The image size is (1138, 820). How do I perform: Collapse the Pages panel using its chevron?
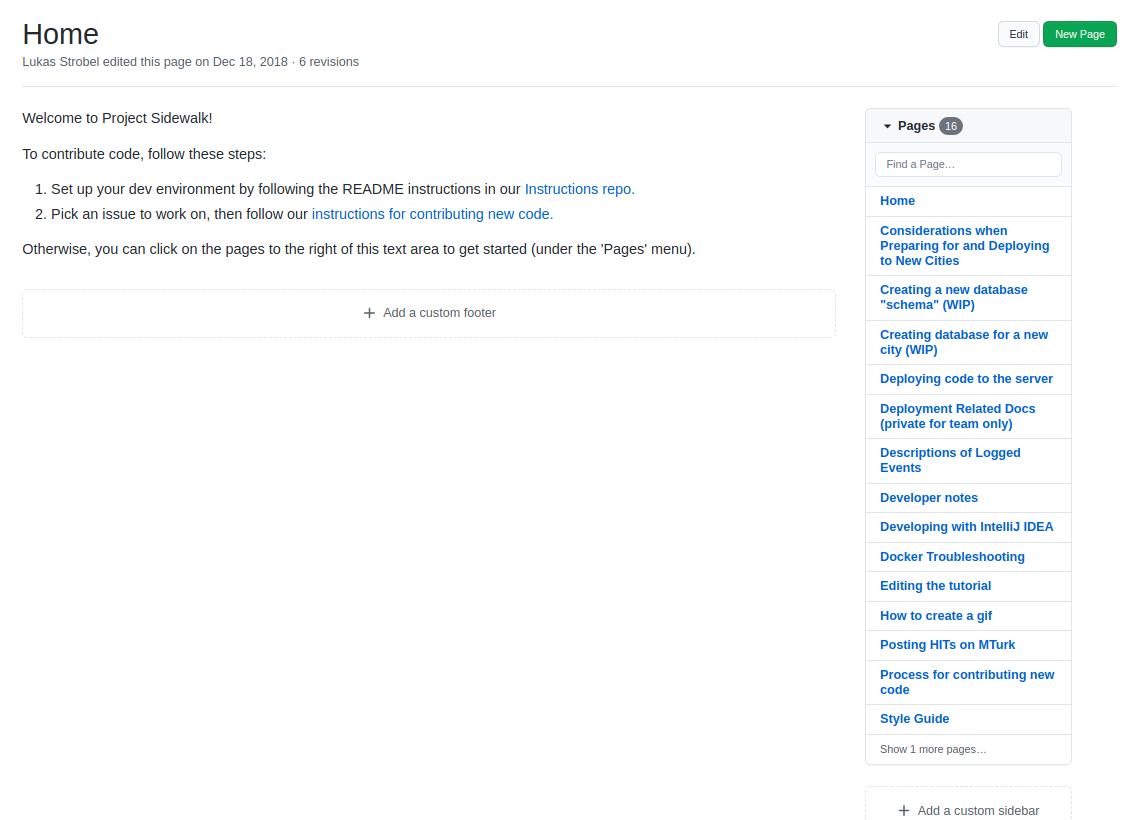click(x=886, y=126)
